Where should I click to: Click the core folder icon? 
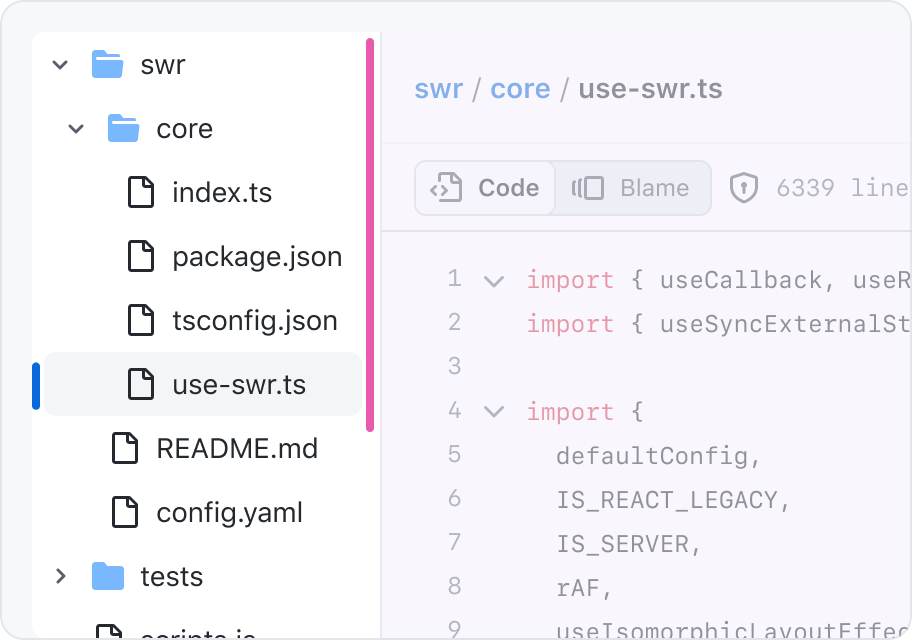pyautogui.click(x=123, y=128)
